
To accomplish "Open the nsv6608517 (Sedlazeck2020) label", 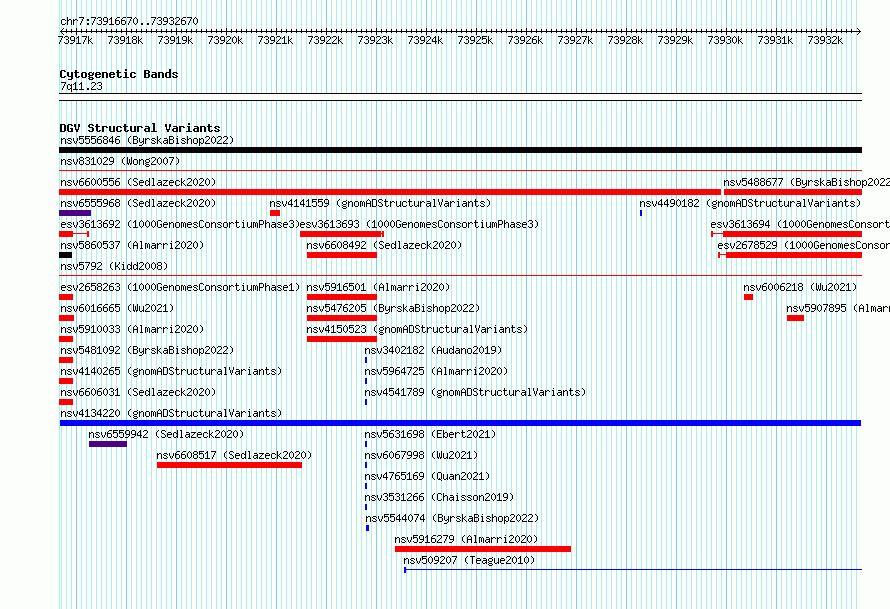I will click(x=234, y=455).
